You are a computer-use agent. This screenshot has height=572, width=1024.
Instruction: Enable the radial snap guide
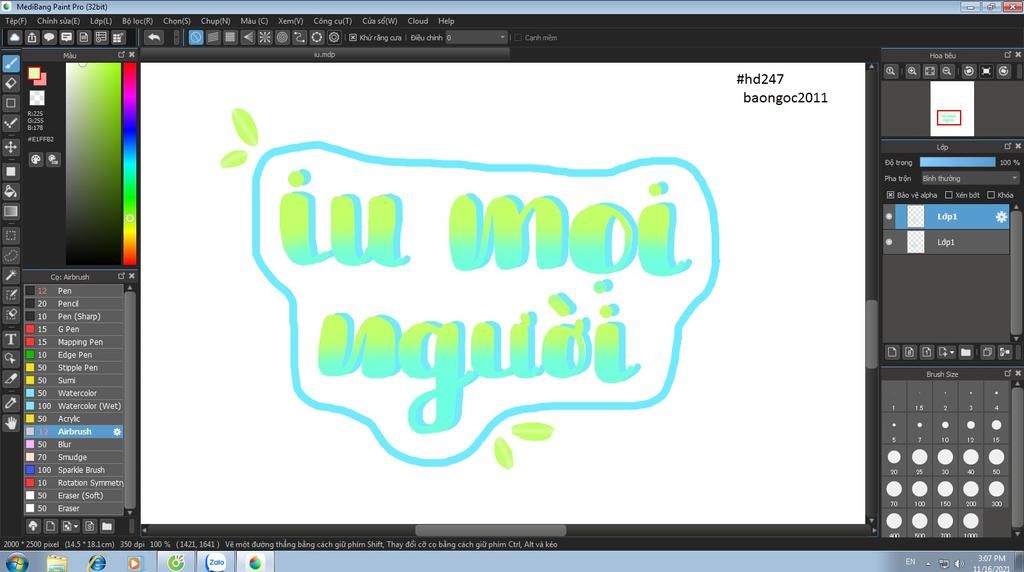[264, 37]
